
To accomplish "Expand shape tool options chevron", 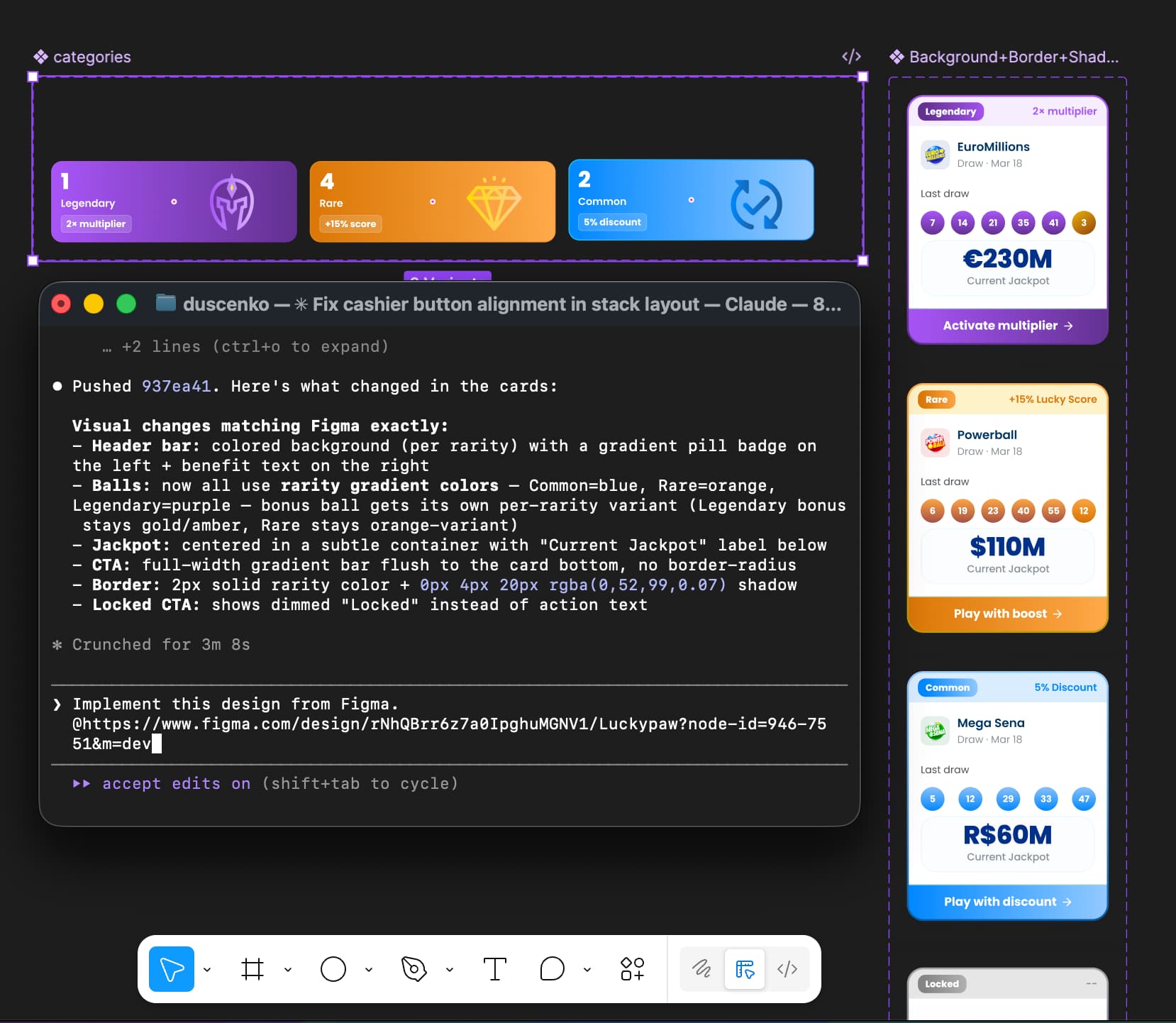I will pyautogui.click(x=369, y=969).
